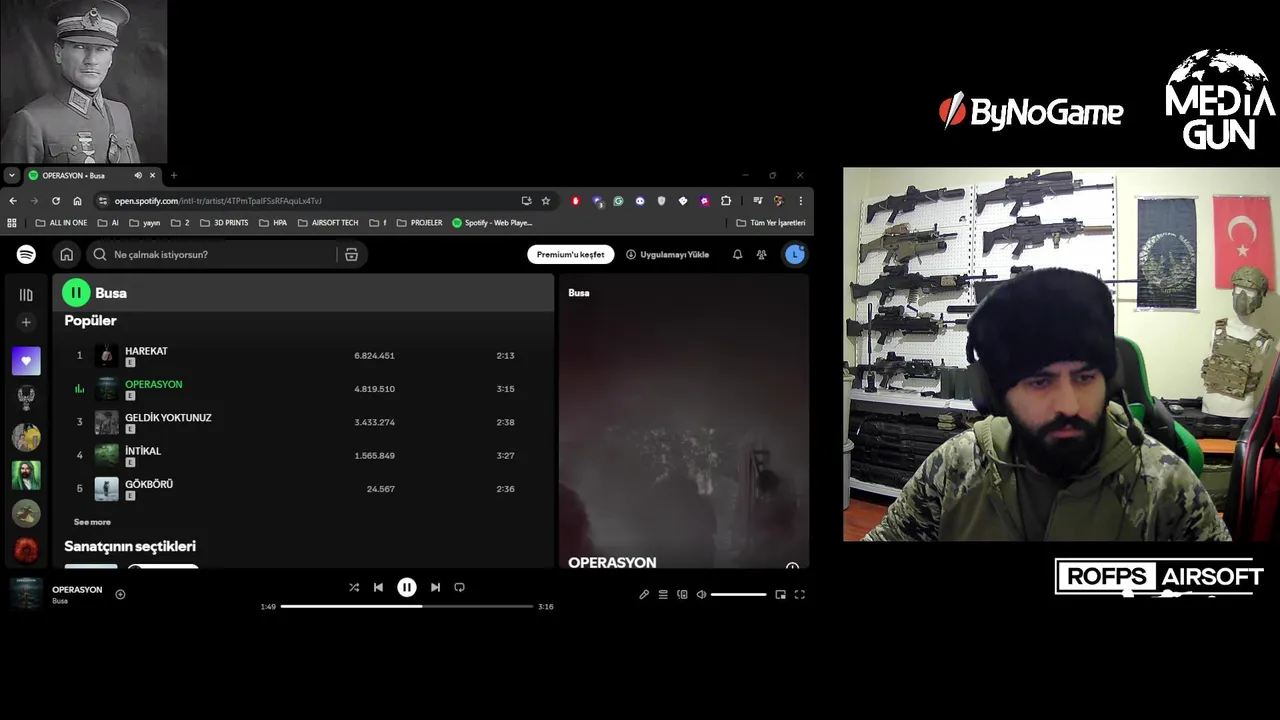Image resolution: width=1280 pixels, height=720 pixels.
Task: Open the HPA bookmark folder
Action: 273,223
